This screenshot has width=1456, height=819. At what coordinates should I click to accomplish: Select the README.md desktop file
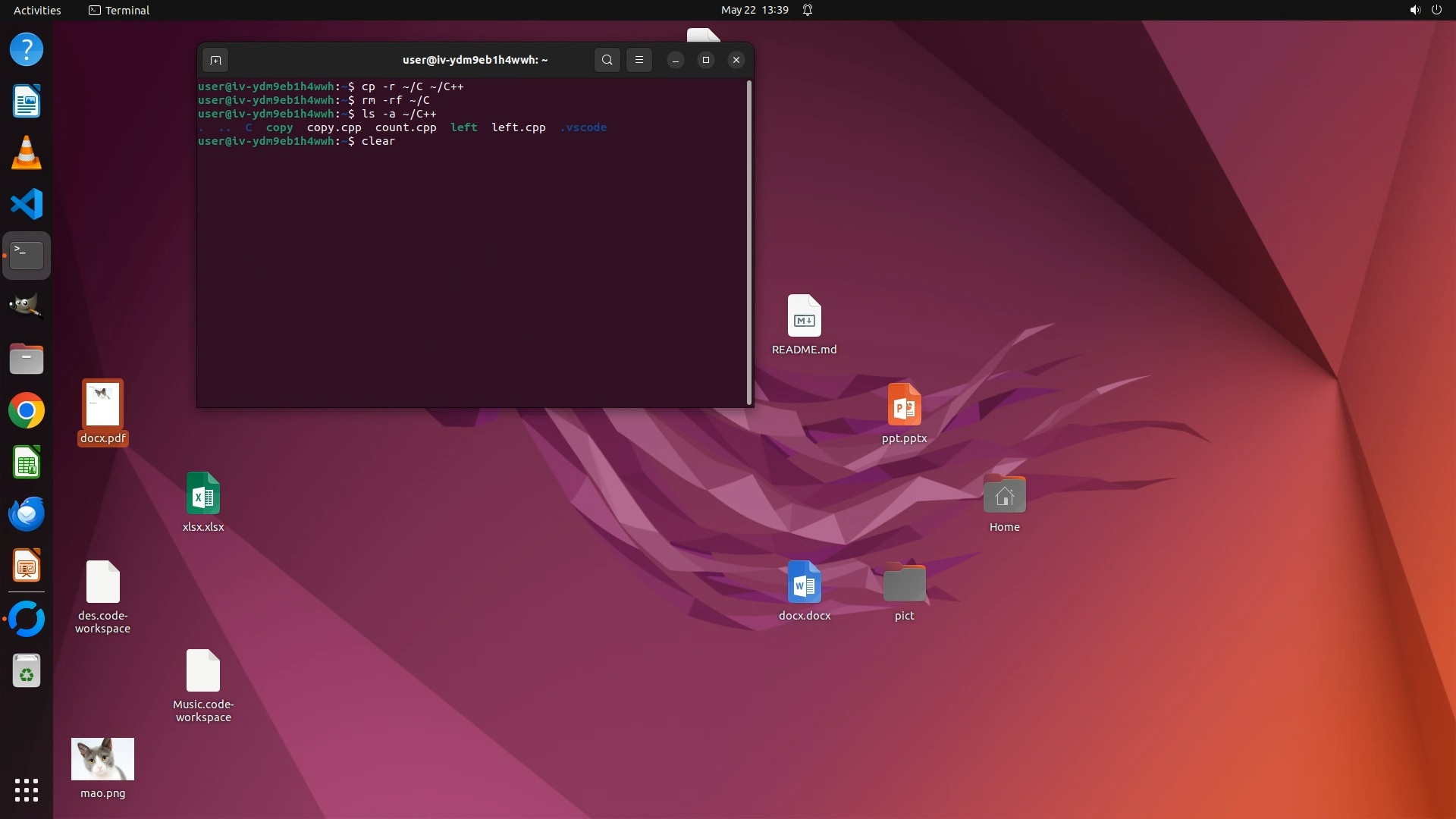(804, 316)
